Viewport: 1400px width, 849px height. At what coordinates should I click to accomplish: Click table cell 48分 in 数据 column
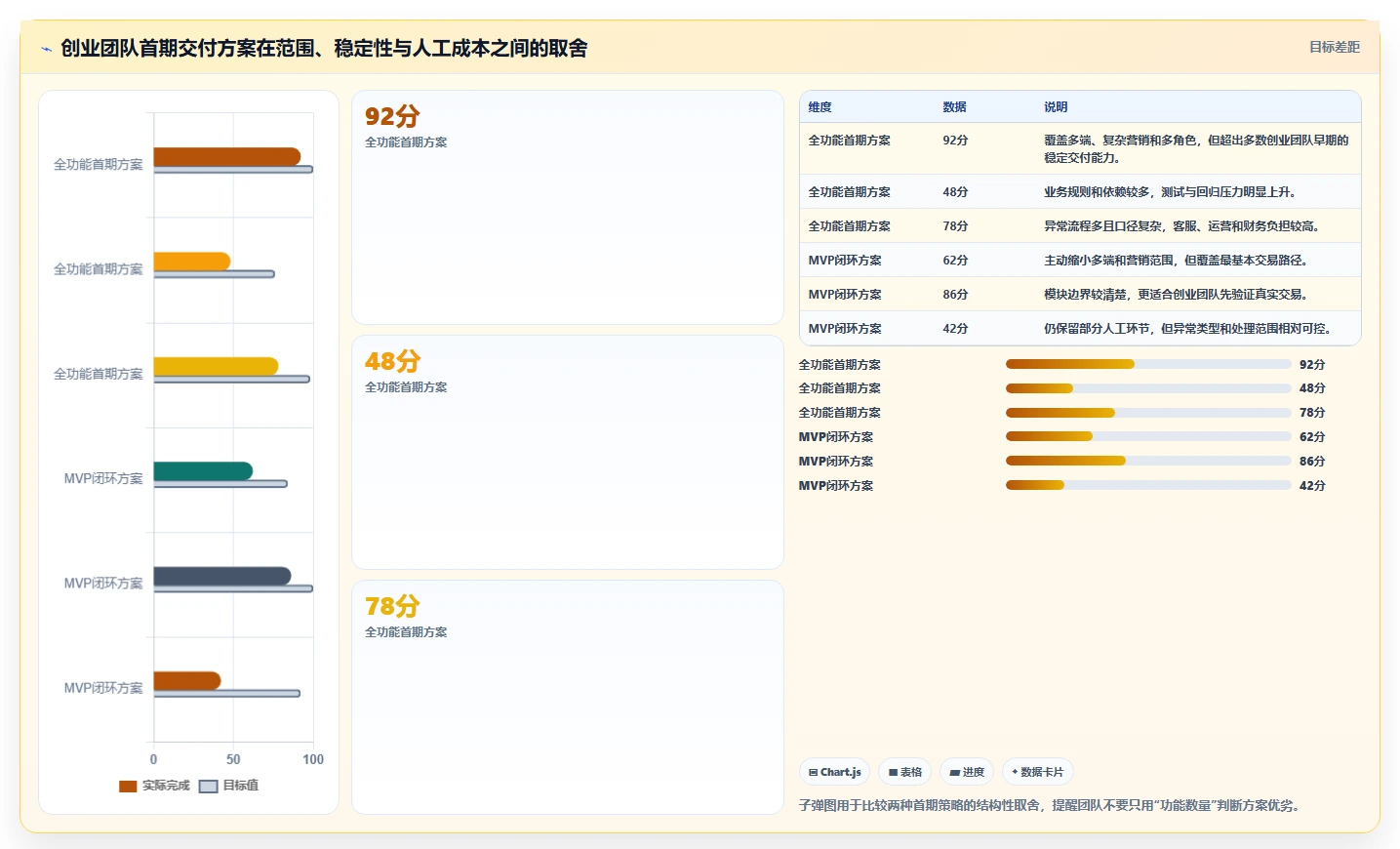[x=955, y=192]
